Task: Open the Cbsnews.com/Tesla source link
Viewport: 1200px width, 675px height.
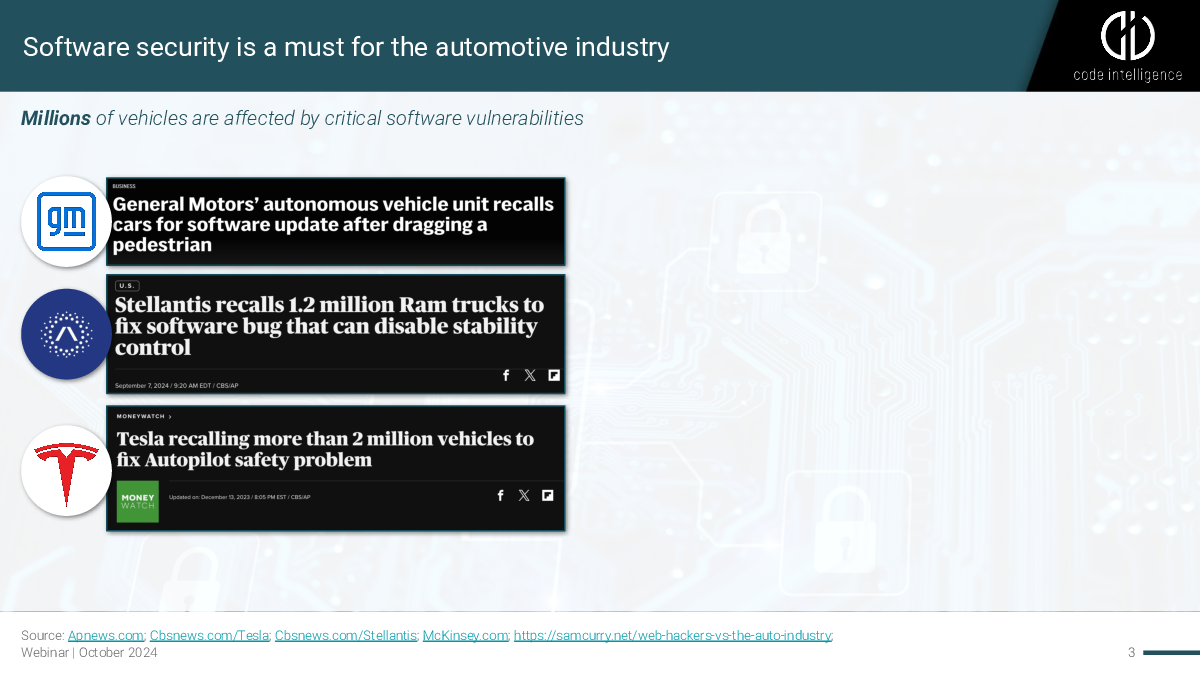Action: [x=209, y=636]
